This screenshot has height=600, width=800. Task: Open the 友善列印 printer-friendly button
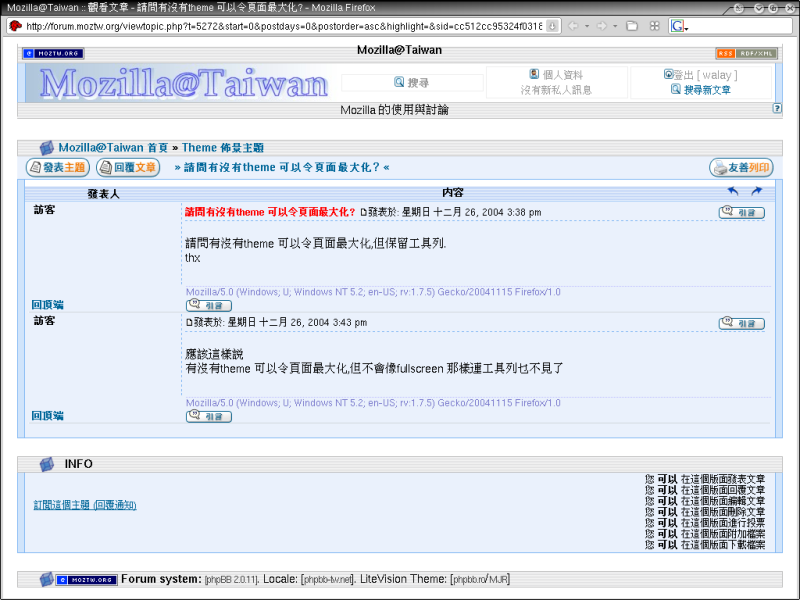point(741,168)
